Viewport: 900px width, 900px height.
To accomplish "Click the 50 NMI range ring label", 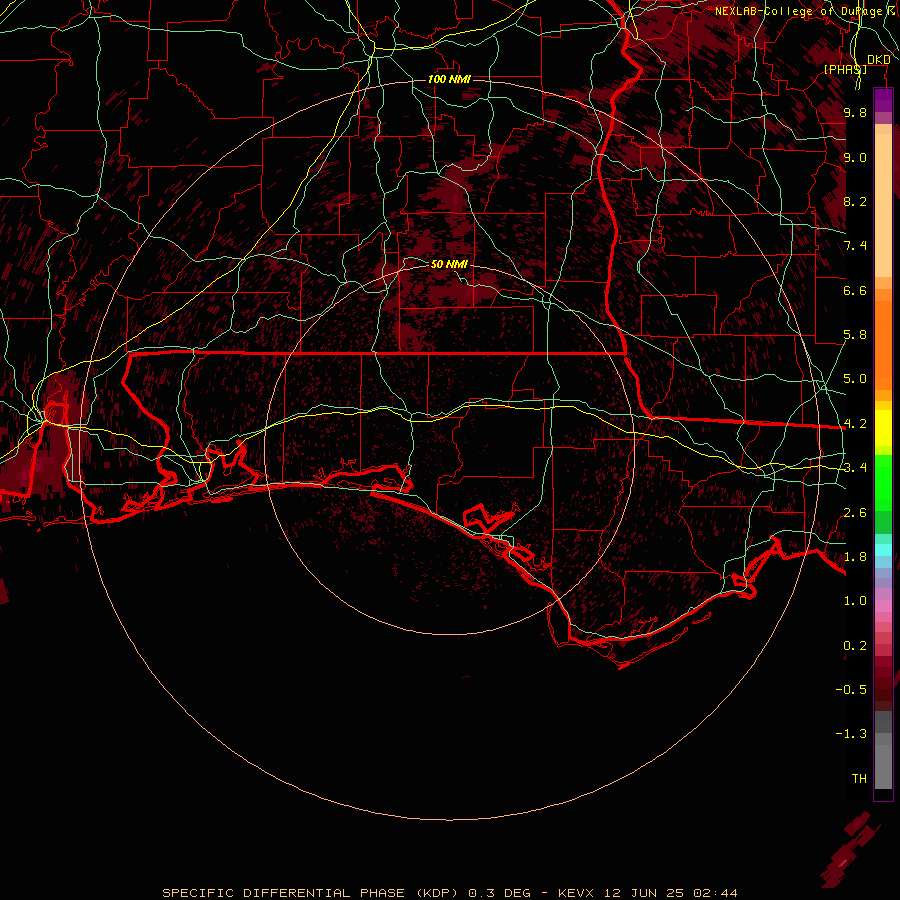I will coord(449,264).
